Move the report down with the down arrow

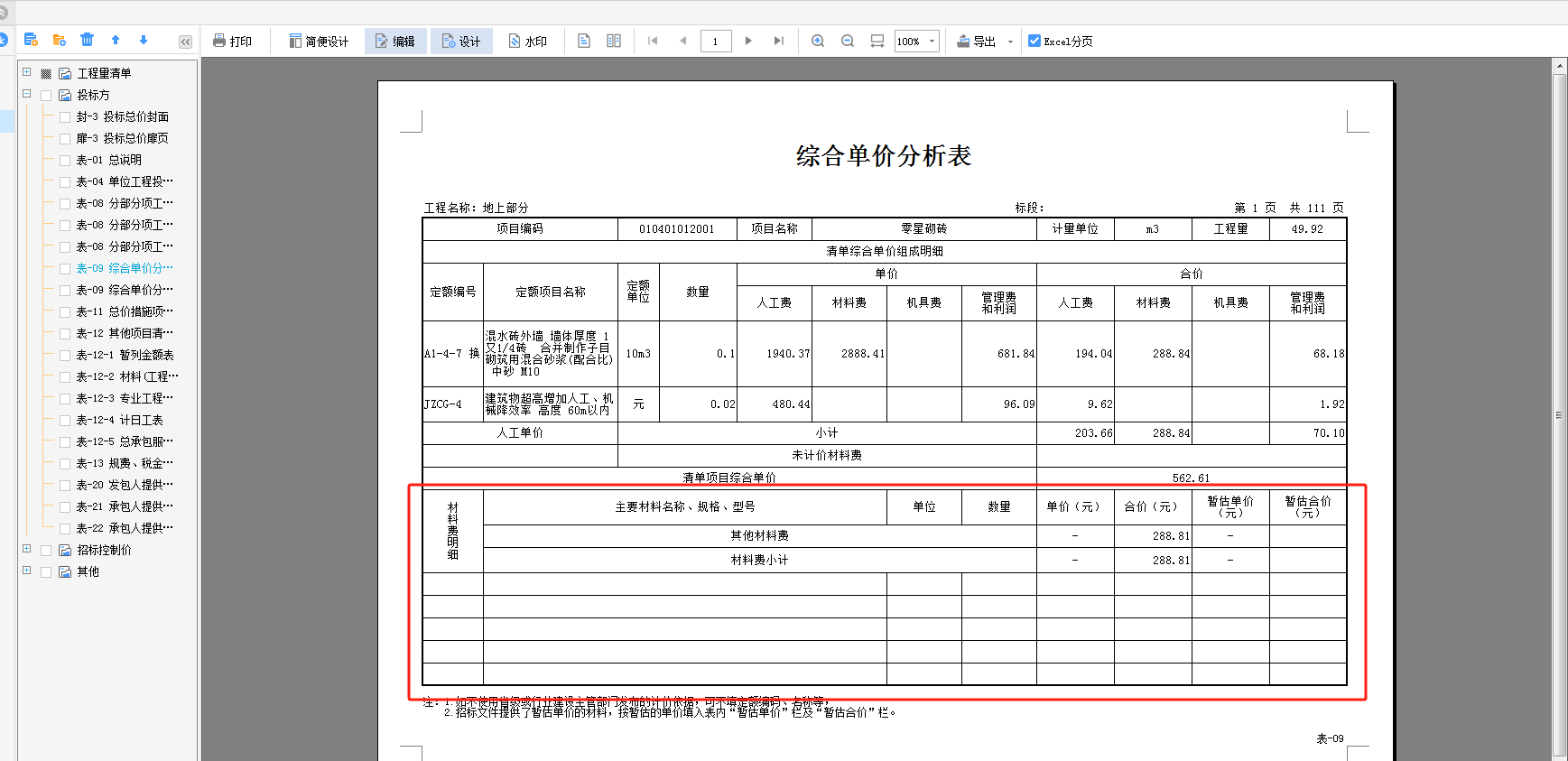(144, 40)
